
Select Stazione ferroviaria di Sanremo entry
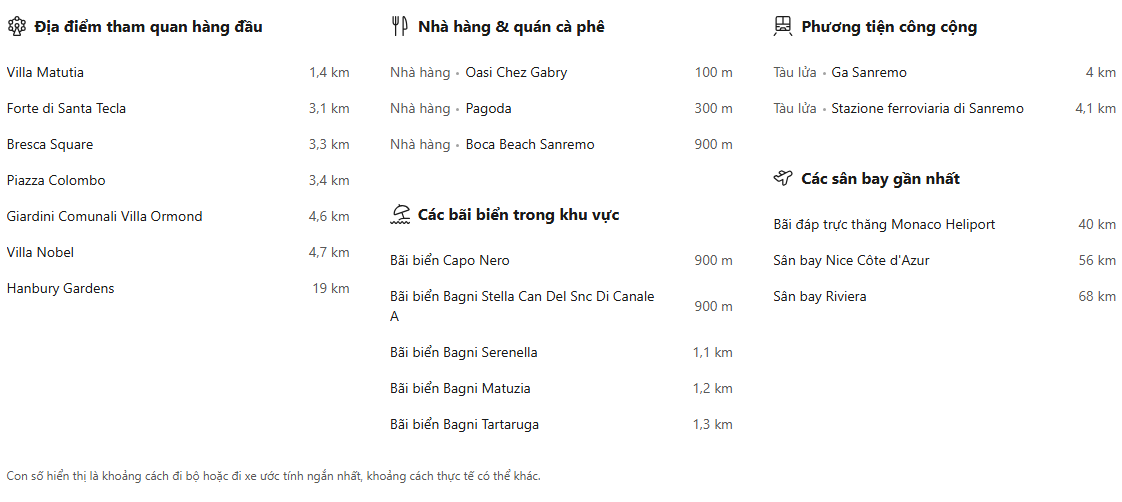(x=927, y=109)
